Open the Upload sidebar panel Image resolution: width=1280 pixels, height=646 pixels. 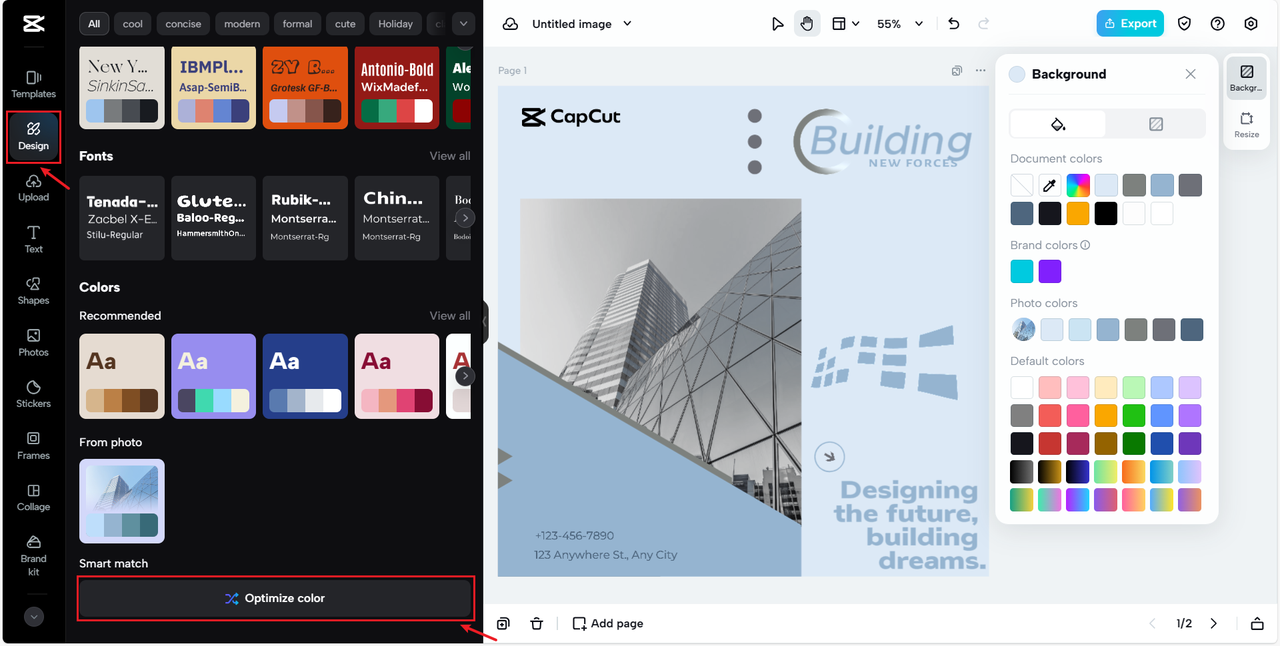33,188
